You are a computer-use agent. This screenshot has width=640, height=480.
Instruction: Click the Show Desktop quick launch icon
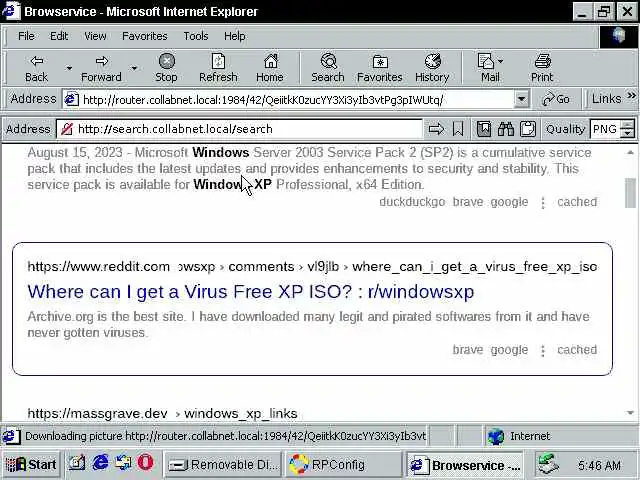point(76,463)
